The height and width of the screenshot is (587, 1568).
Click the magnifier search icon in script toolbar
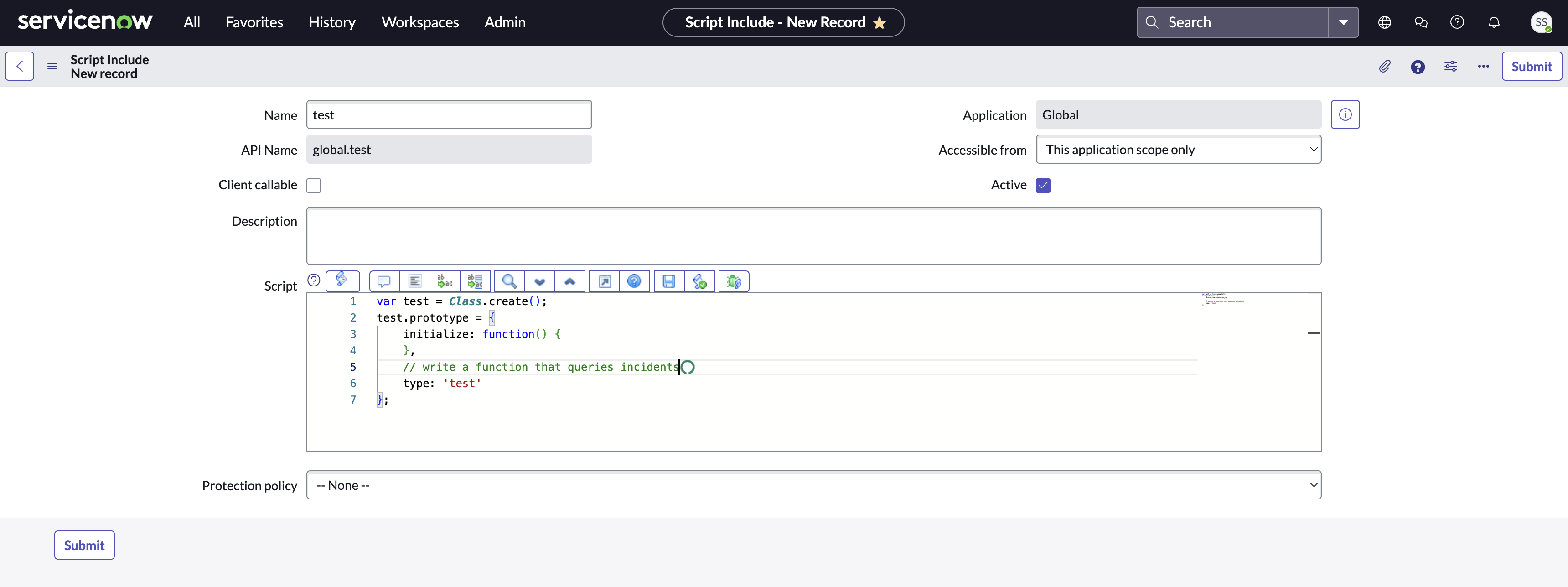[x=509, y=281]
